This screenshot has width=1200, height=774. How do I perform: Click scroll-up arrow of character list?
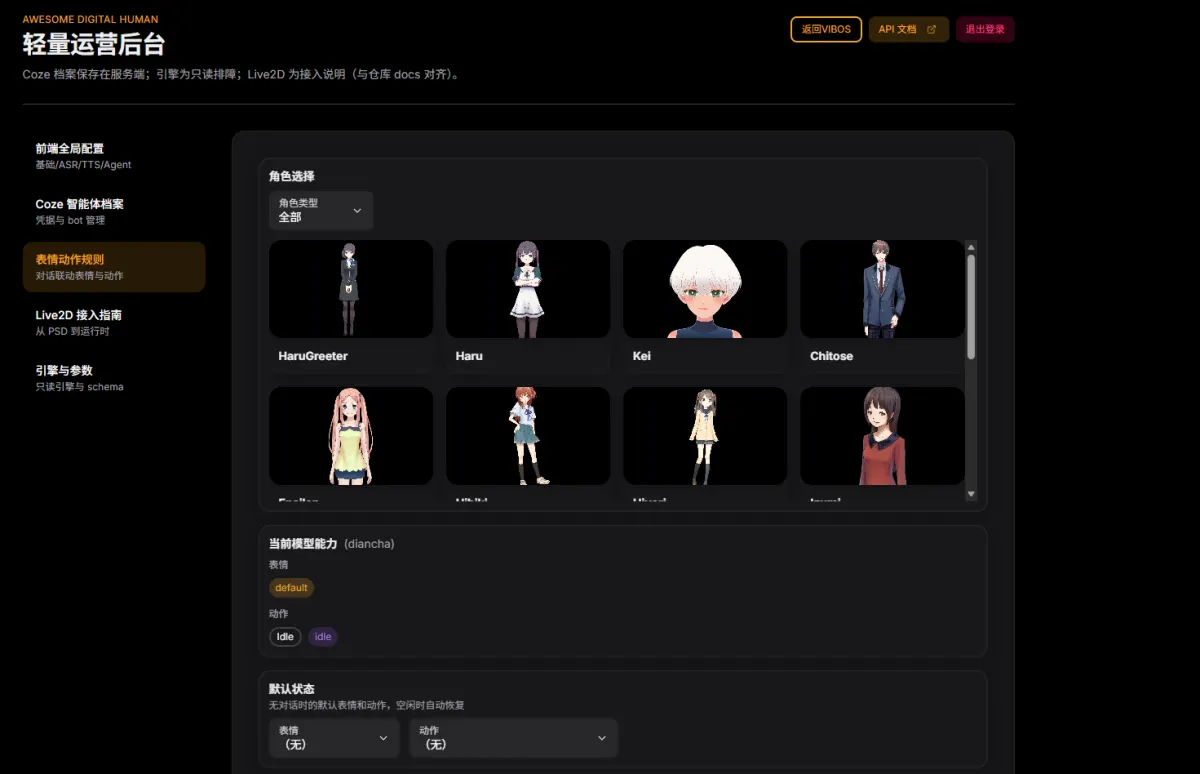coord(971,247)
